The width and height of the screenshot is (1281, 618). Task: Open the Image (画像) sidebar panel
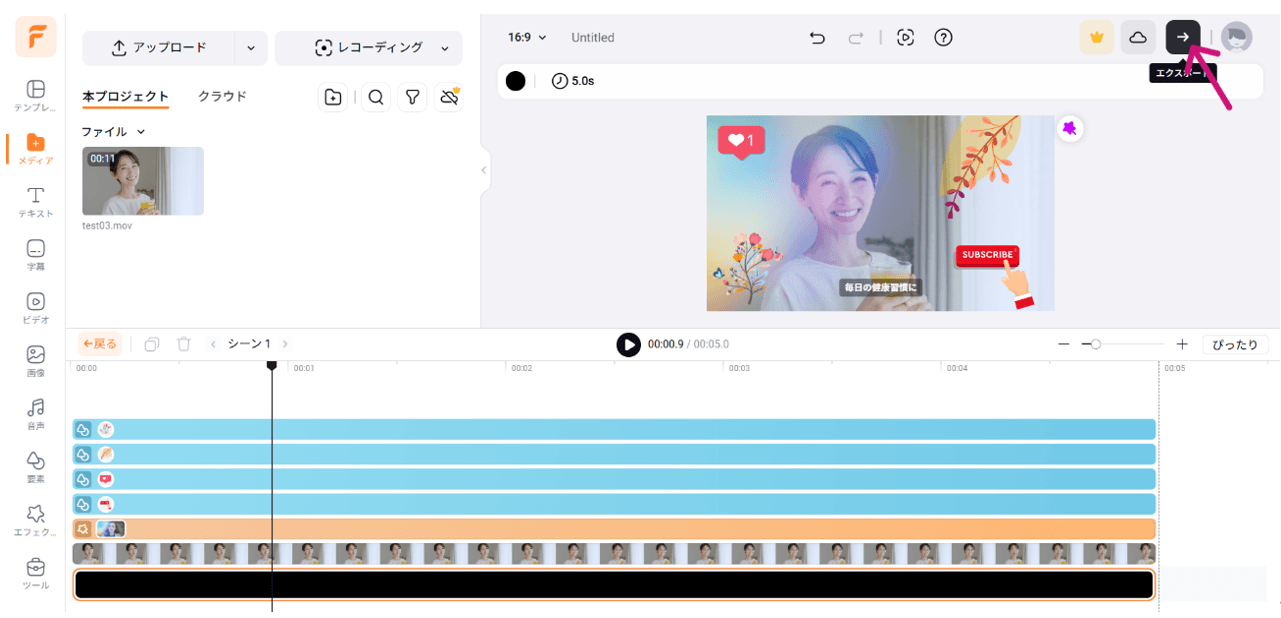pos(35,361)
